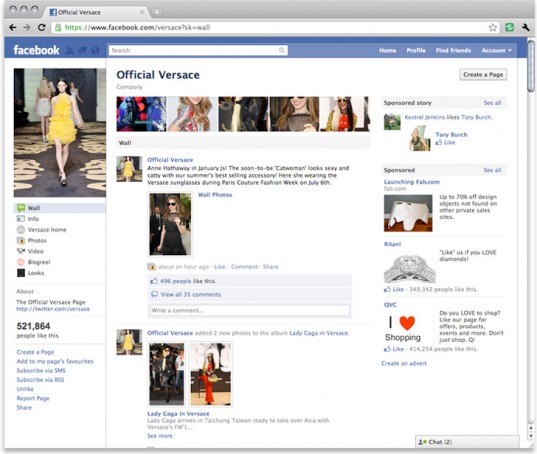
Task: Click the Facebook logo
Action: (x=36, y=50)
